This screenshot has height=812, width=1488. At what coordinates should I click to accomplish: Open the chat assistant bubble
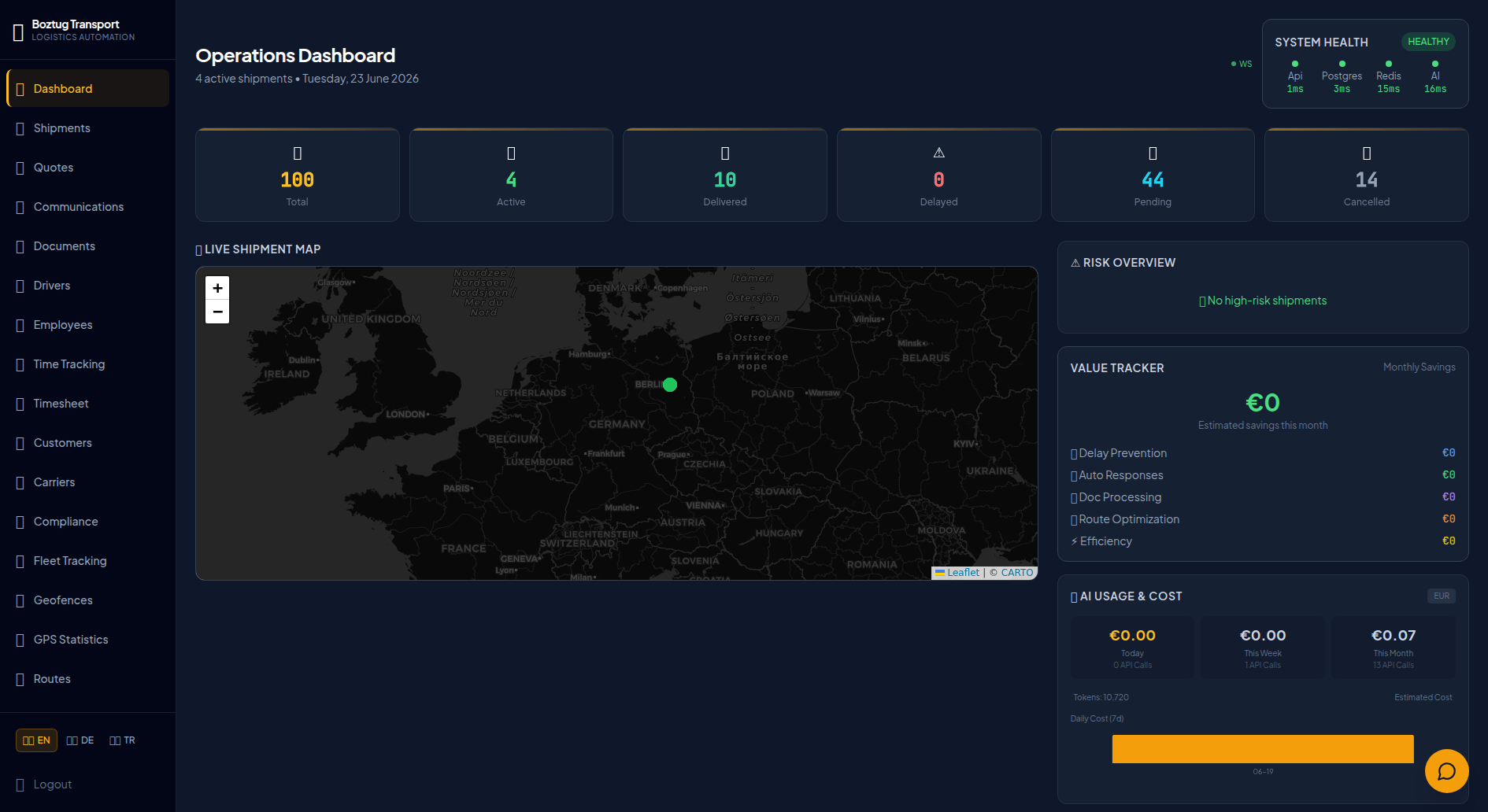pyautogui.click(x=1446, y=771)
